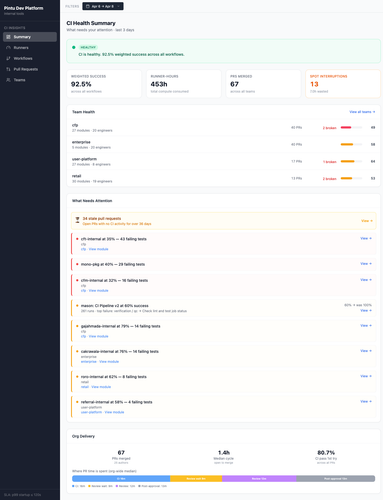Click the '2 broken' label in cfp row
383x500 pixels.
coord(329,128)
